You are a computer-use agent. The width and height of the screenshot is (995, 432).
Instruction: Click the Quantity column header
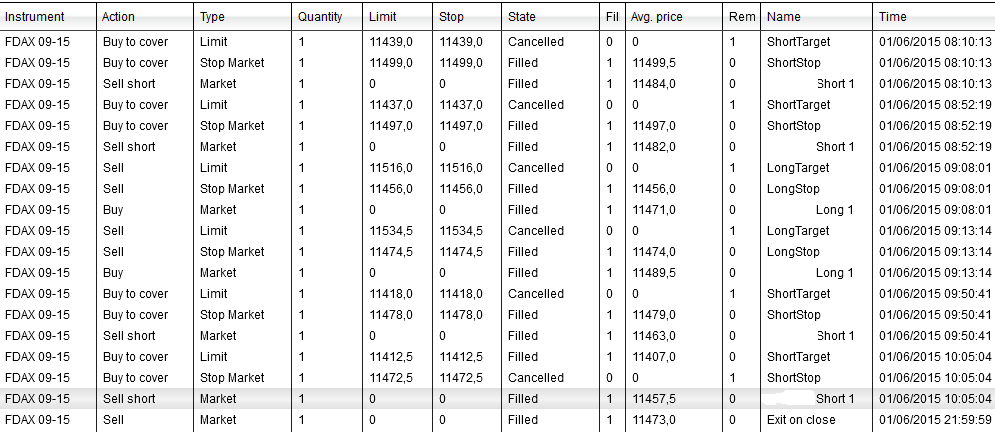[320, 17]
